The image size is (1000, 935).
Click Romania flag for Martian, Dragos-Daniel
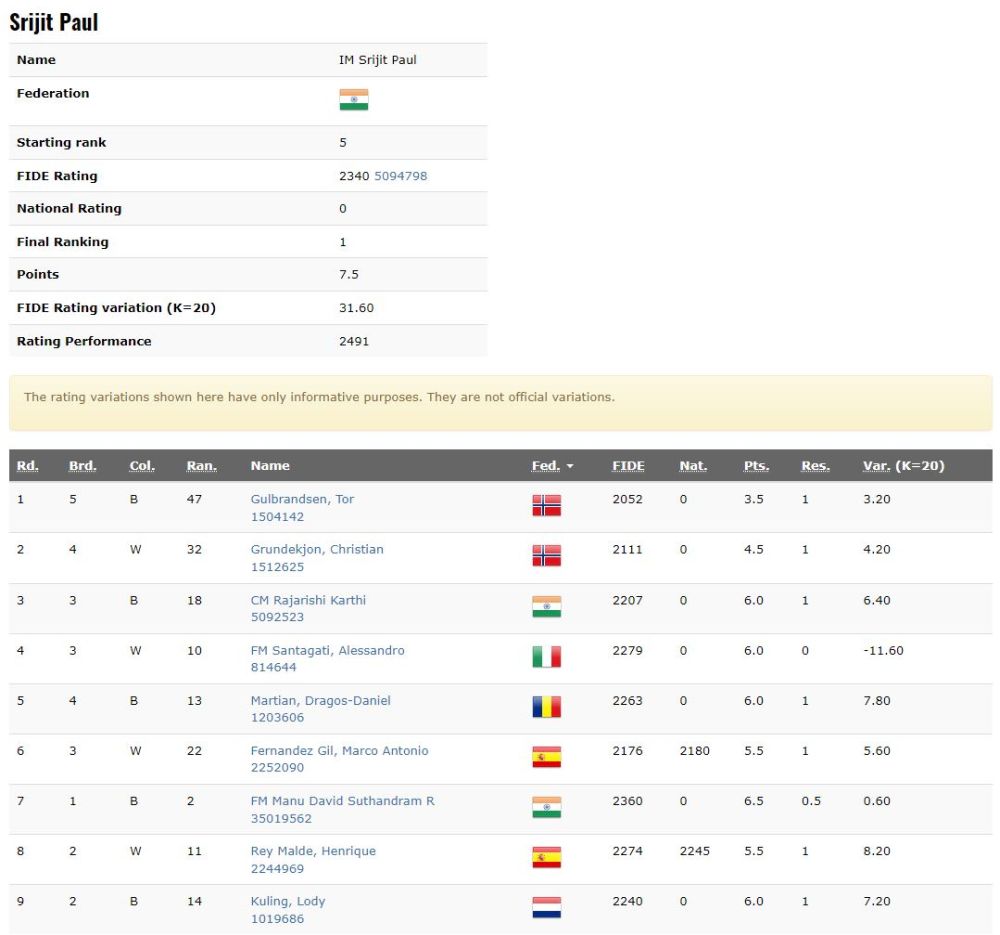(x=546, y=707)
